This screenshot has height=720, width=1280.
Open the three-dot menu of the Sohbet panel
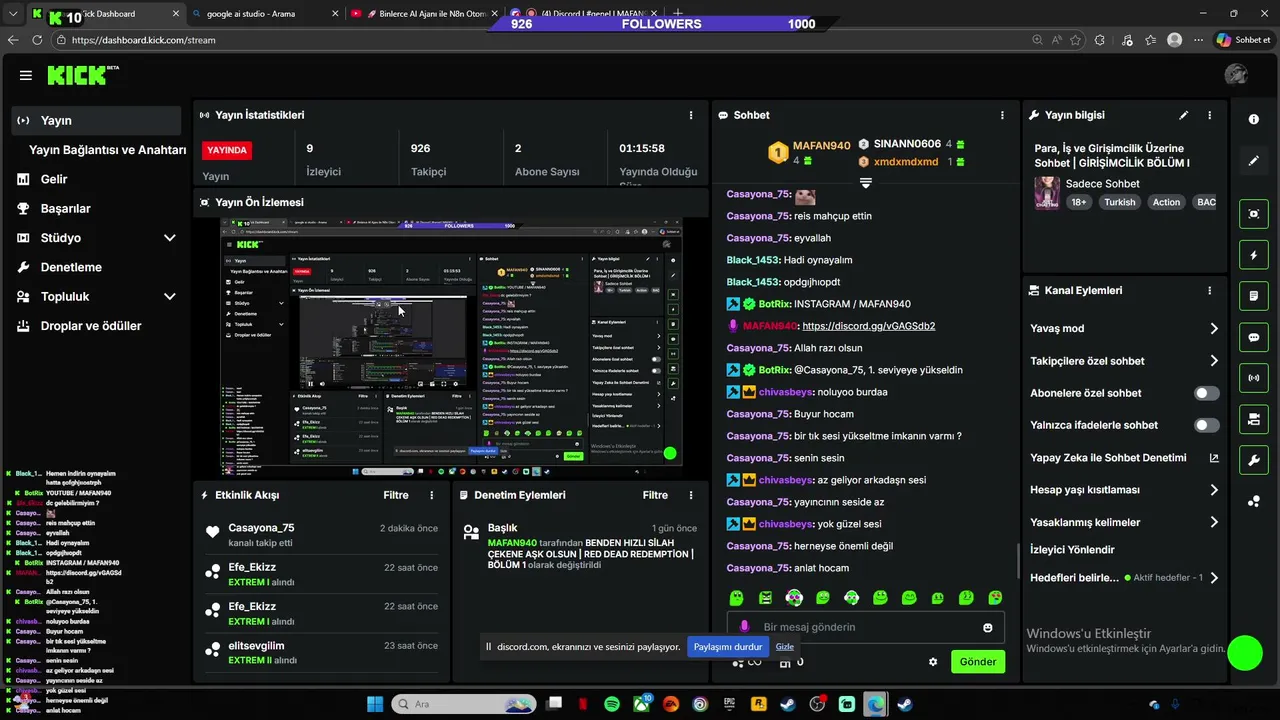(x=1002, y=115)
